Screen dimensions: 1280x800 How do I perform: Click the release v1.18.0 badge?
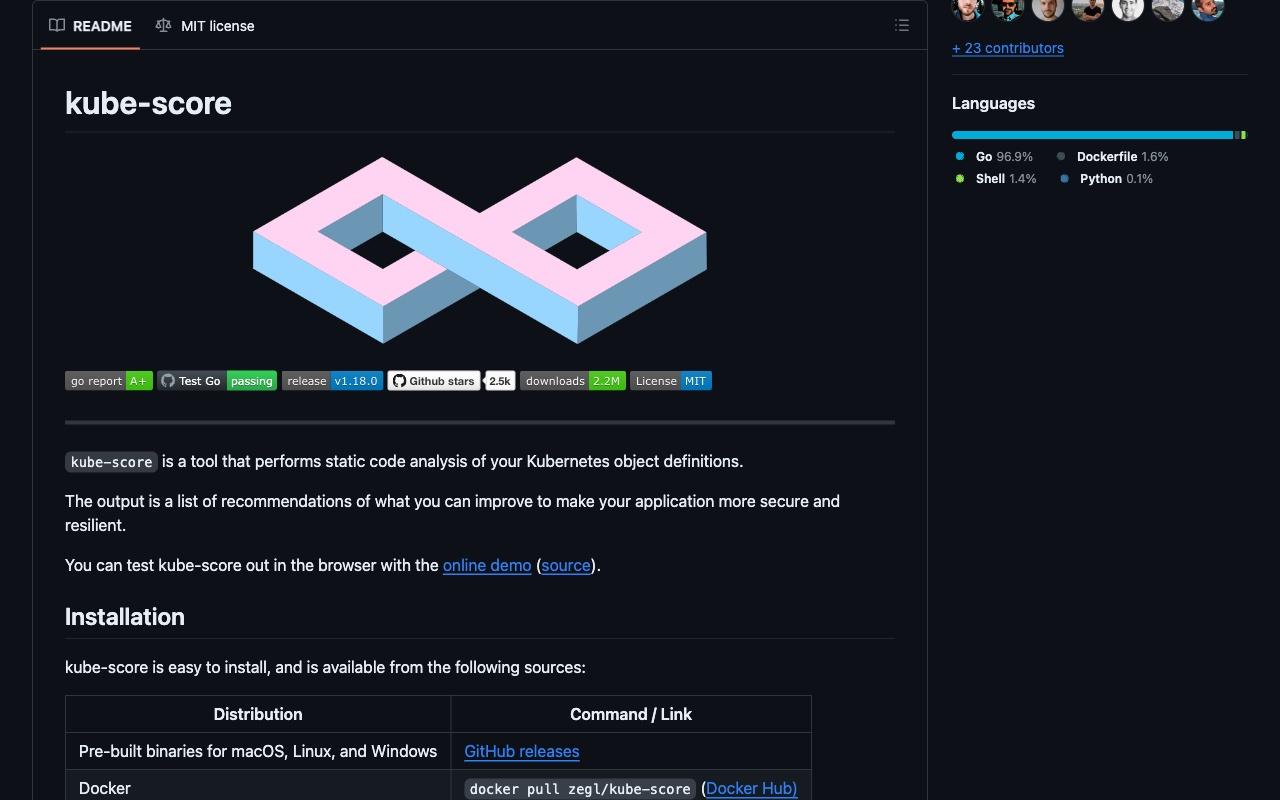pyautogui.click(x=332, y=381)
